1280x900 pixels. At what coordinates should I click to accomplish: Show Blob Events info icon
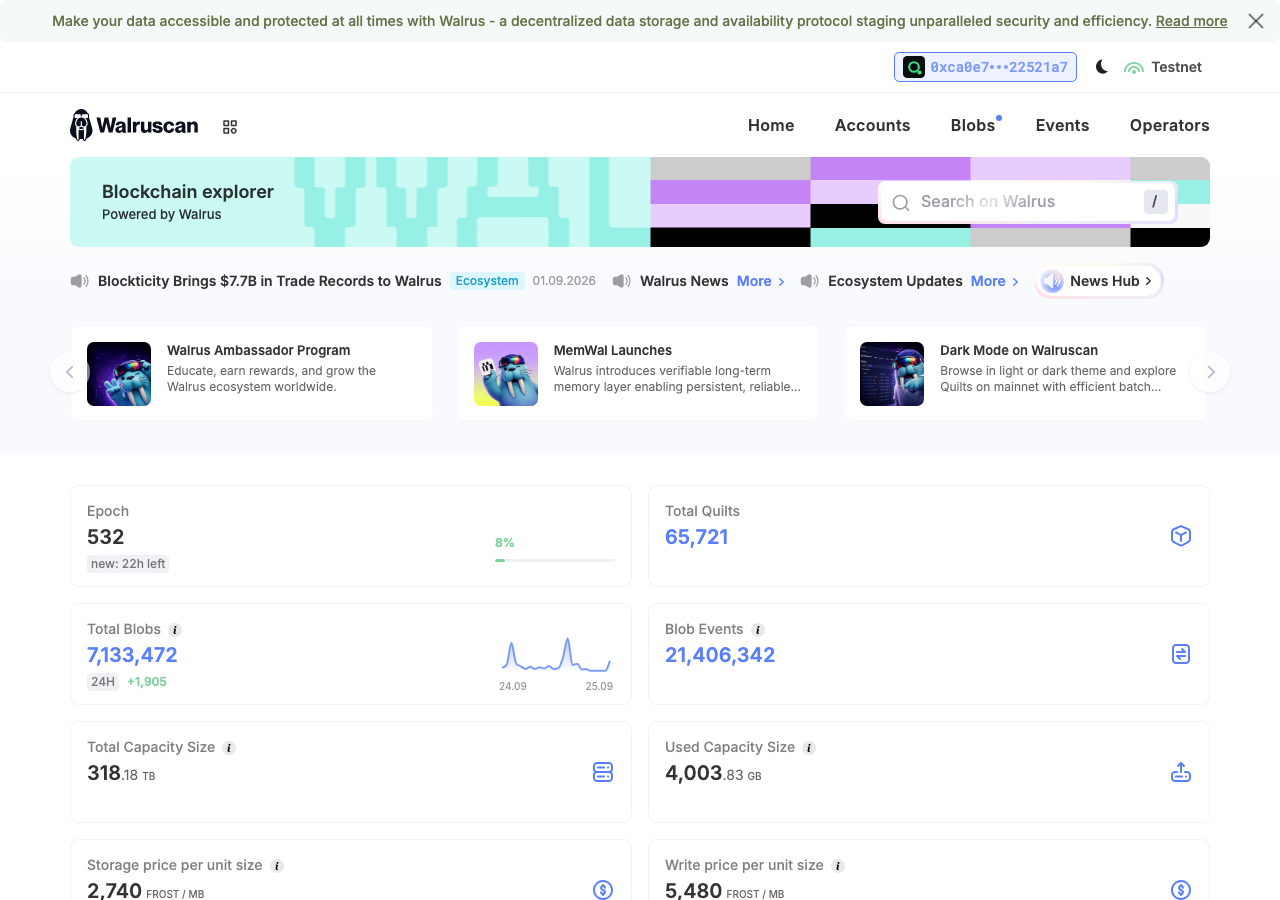[758, 630]
